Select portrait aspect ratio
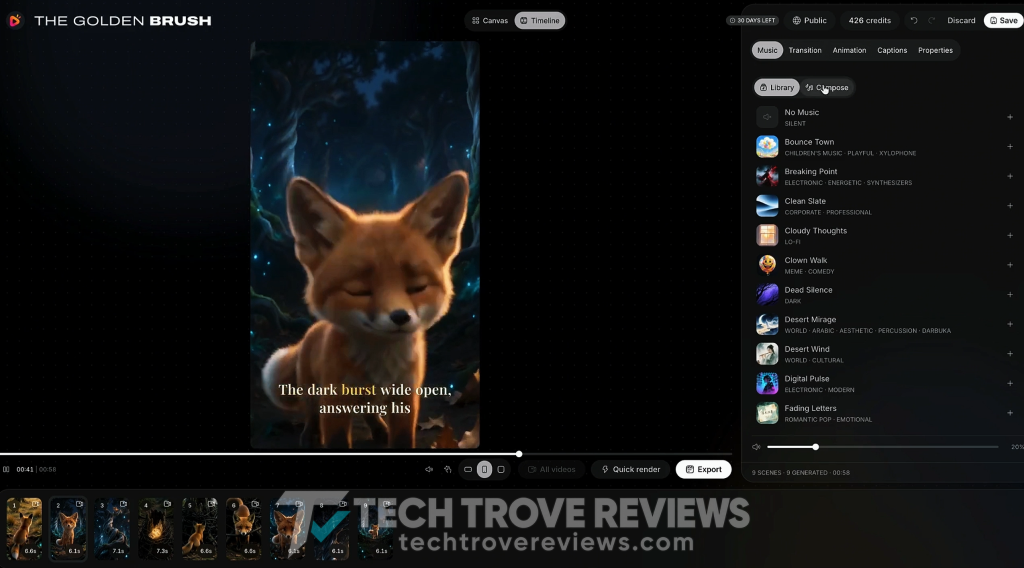The width and height of the screenshot is (1024, 568). 485,469
